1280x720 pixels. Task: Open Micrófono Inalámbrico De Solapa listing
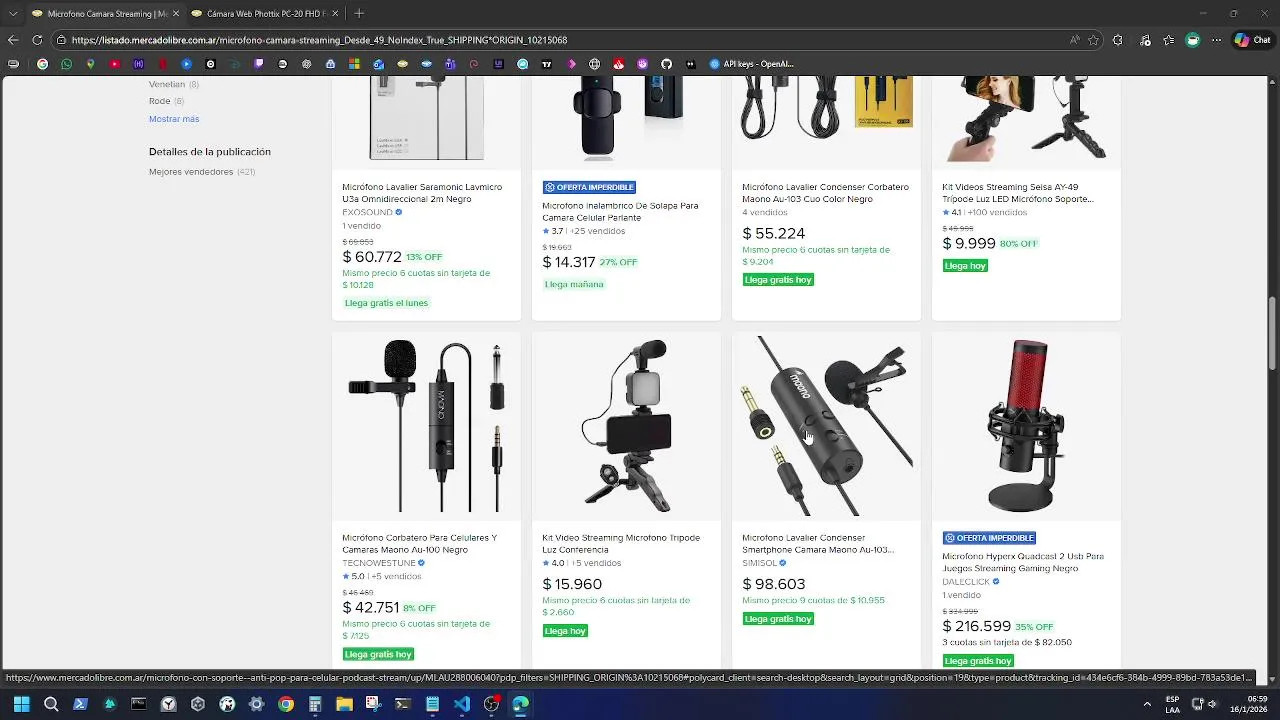[620, 211]
